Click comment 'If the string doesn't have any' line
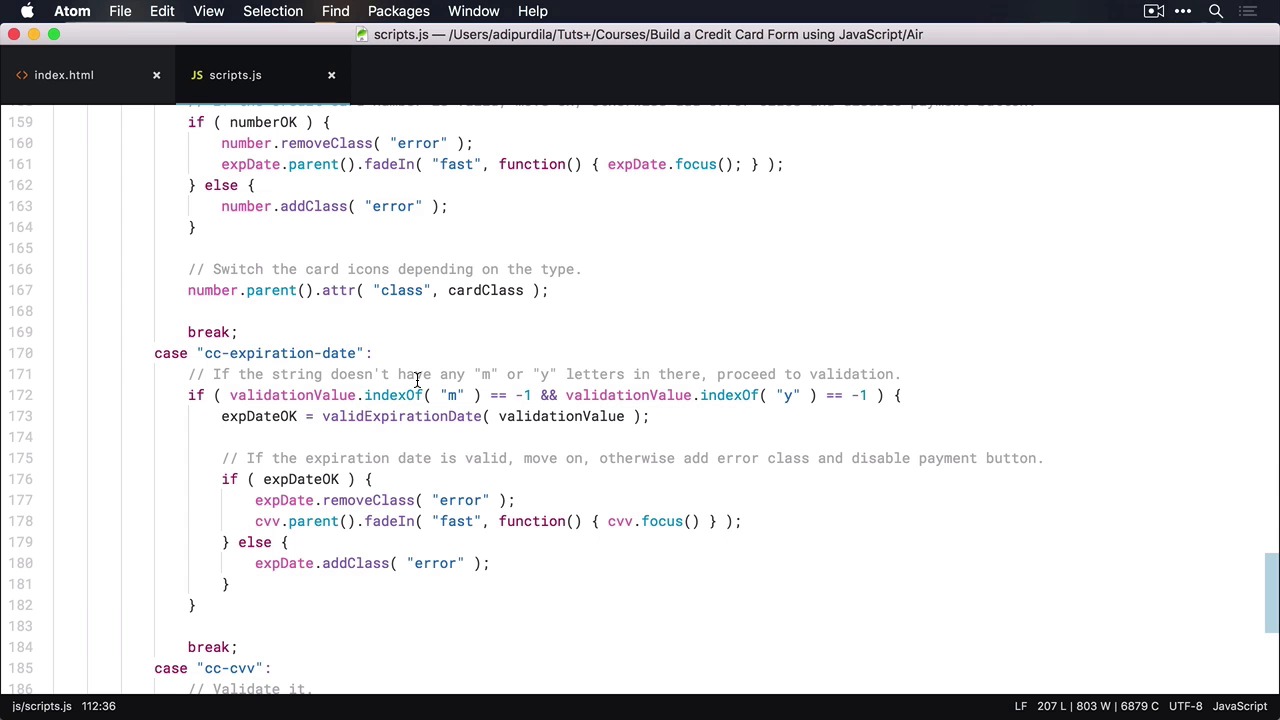The height and width of the screenshot is (720, 1280). click(545, 374)
